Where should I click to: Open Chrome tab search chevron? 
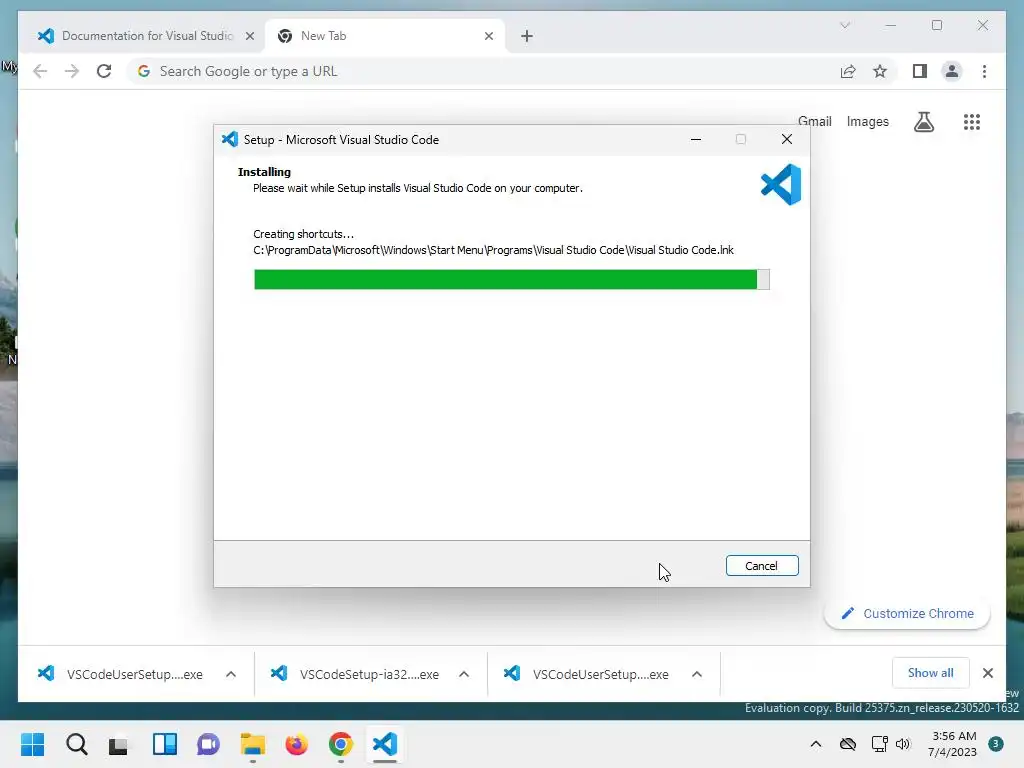click(x=844, y=25)
